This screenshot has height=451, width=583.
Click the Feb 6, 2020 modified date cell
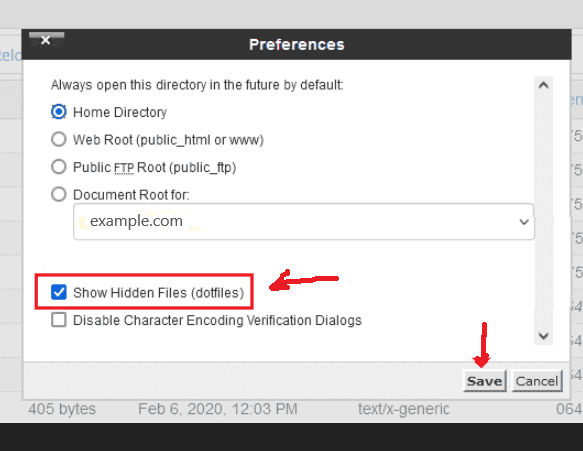218,409
